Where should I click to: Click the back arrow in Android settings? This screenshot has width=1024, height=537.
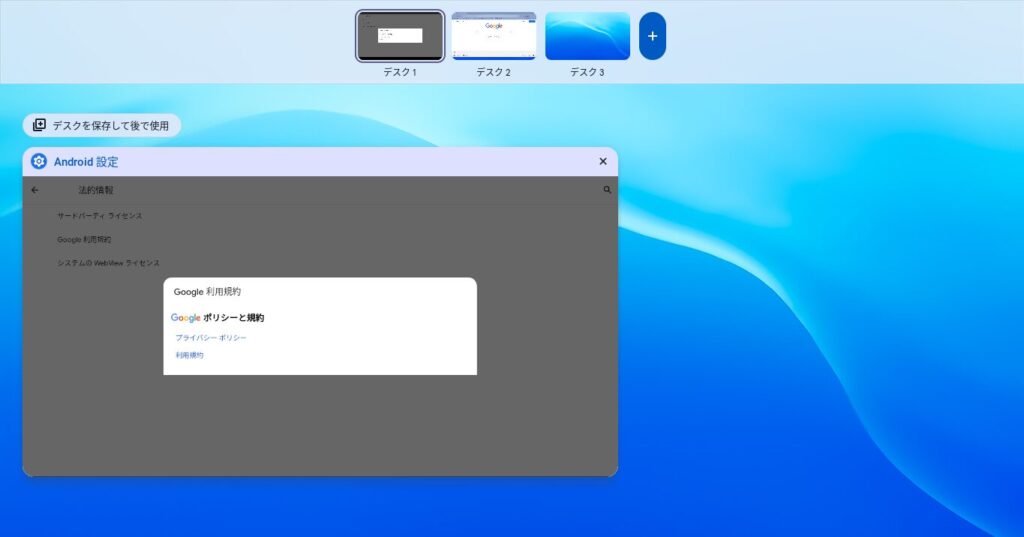[x=35, y=190]
